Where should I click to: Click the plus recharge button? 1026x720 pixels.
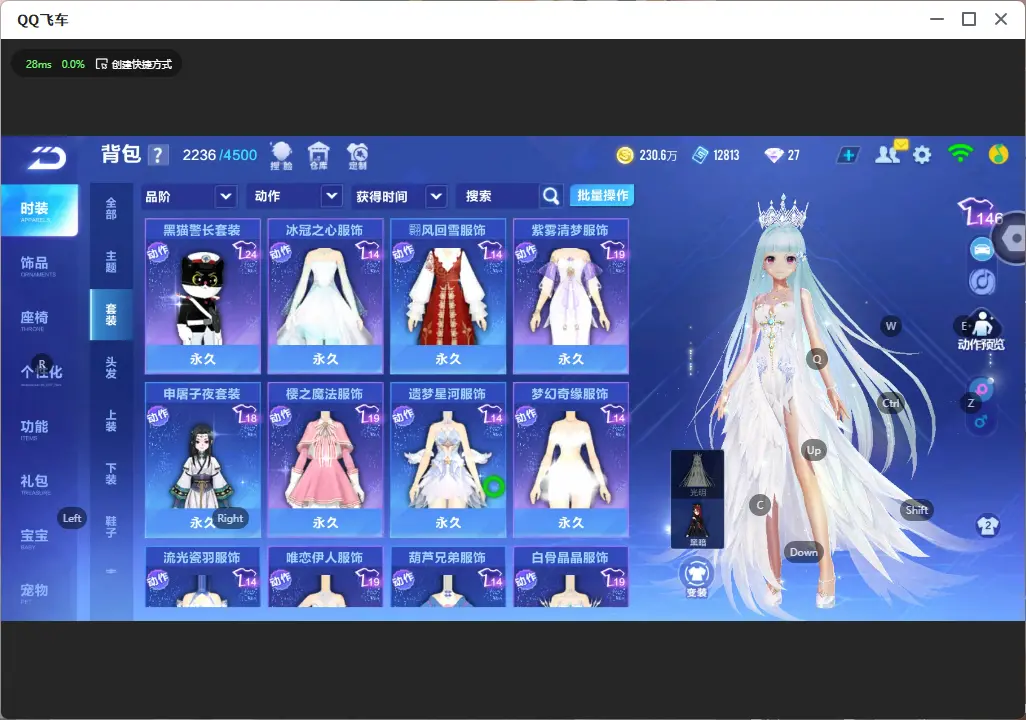pyautogui.click(x=848, y=155)
